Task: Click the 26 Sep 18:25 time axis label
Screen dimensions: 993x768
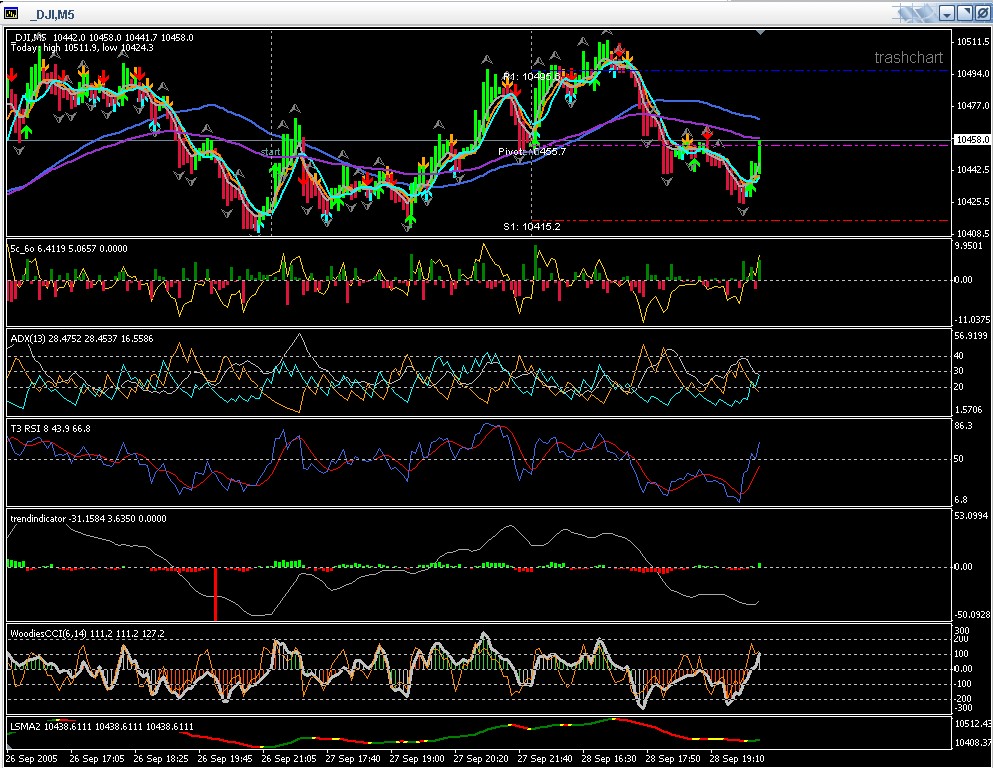Action: click(x=161, y=759)
